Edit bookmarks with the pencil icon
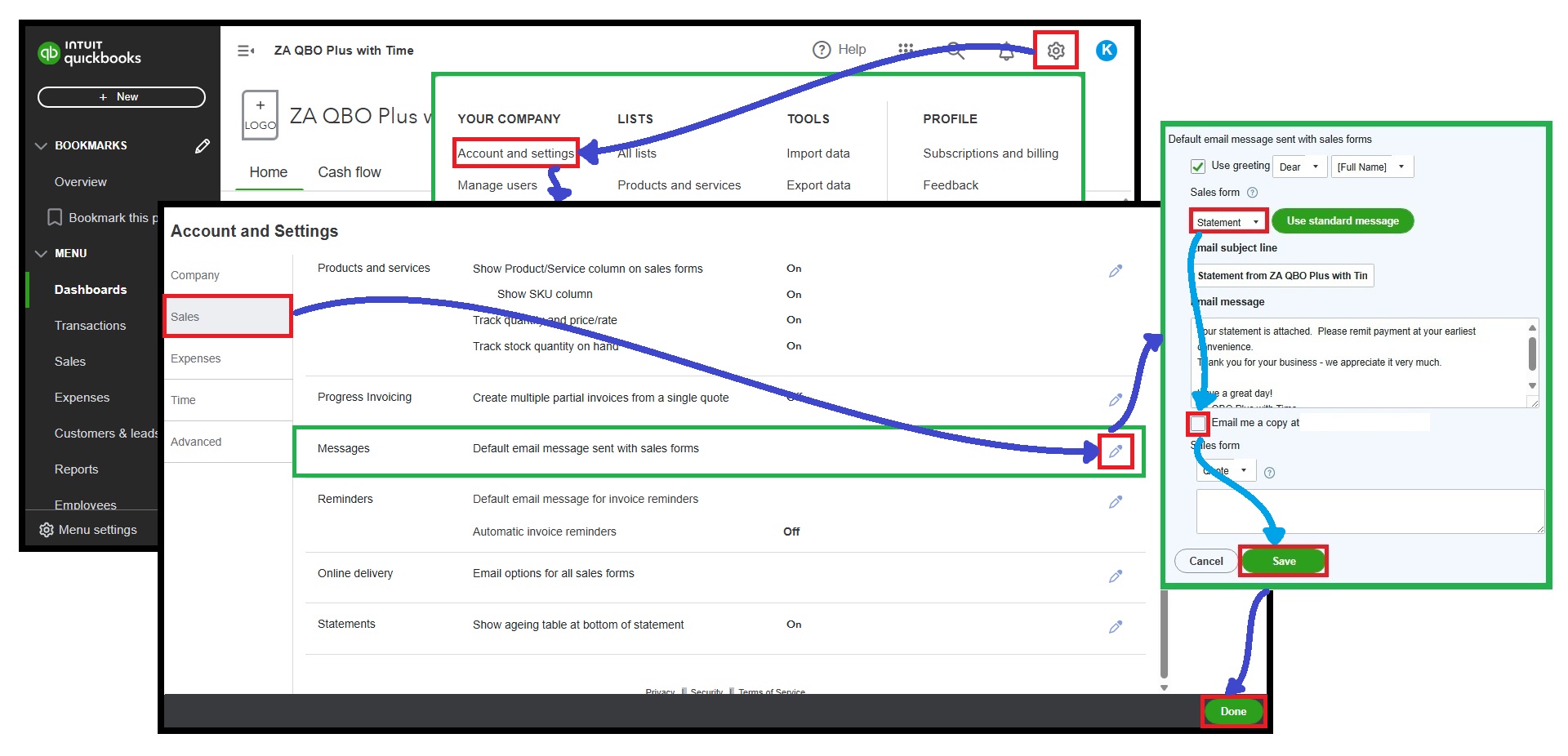This screenshot has height=756, width=1568. point(203,146)
